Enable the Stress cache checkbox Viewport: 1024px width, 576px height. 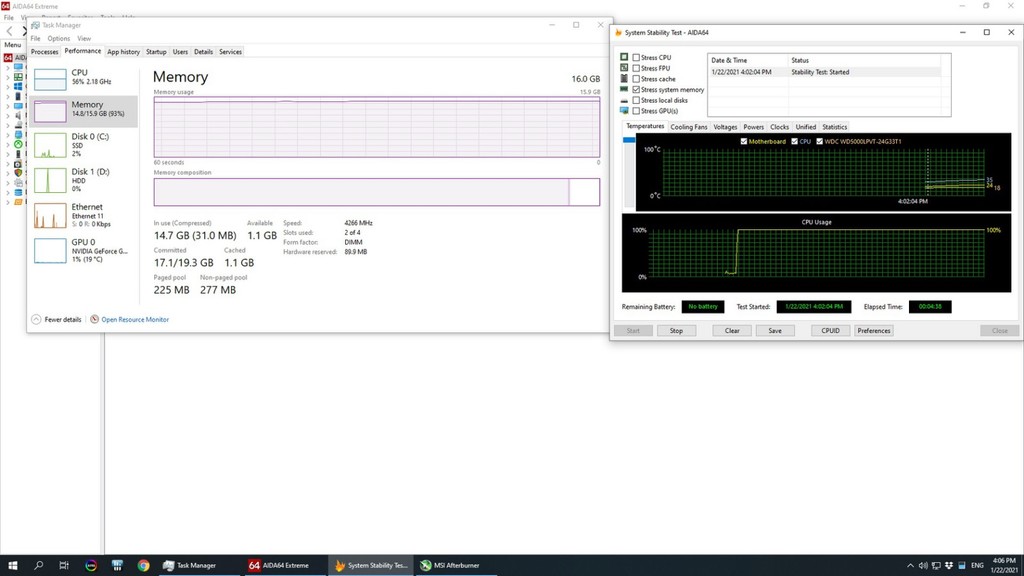point(636,79)
